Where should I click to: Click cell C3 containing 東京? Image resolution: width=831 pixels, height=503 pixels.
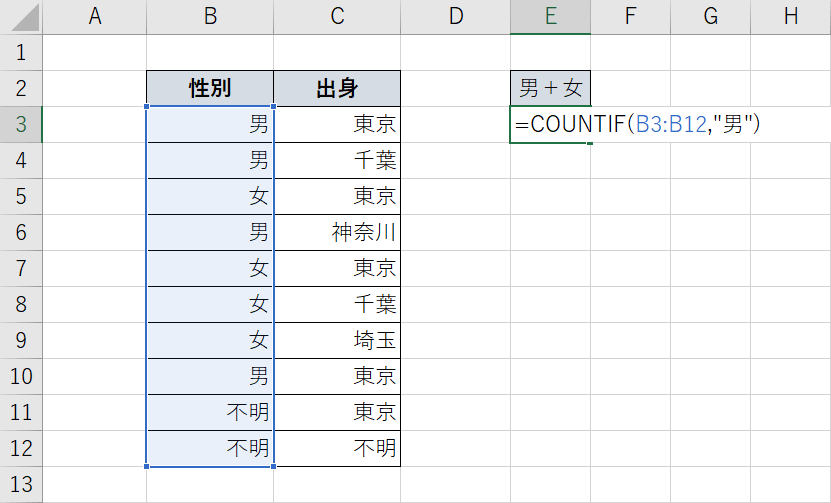337,125
